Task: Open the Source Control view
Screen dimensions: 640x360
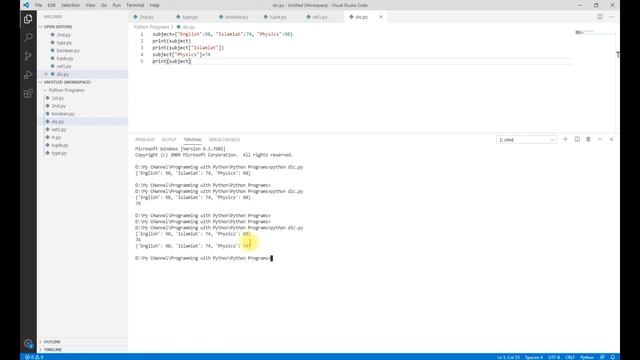Action: tap(28, 56)
